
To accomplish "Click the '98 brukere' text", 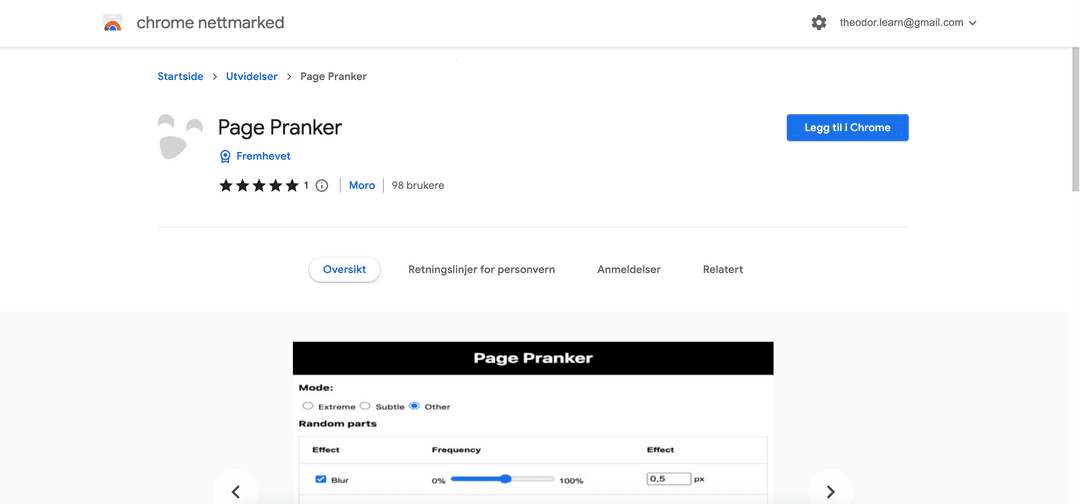I will point(418,185).
